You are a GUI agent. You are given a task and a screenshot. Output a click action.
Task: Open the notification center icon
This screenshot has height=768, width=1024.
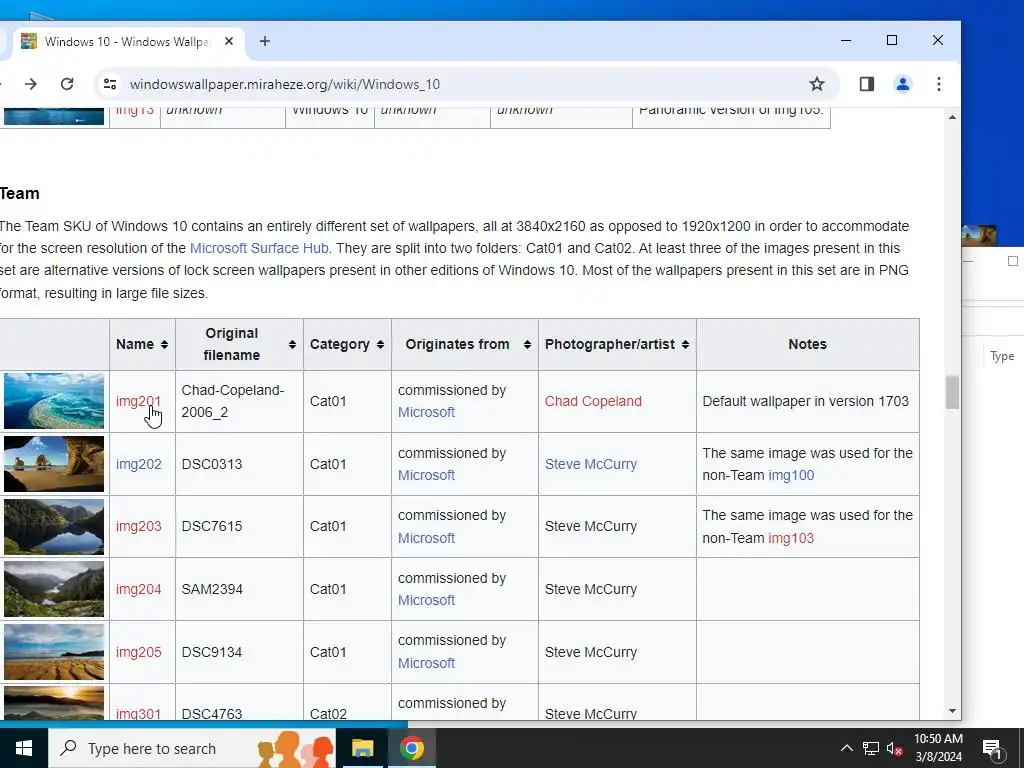coord(993,749)
